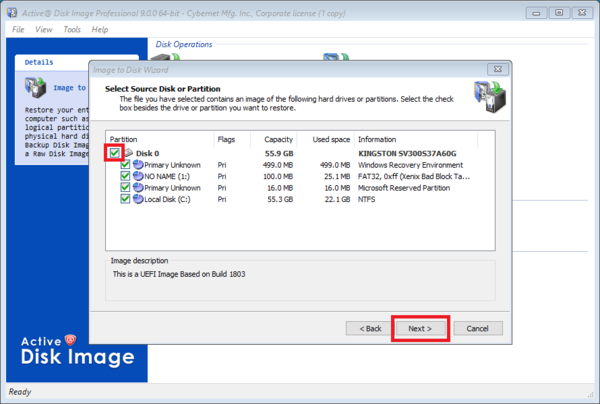This screenshot has width=600, height=404.
Task: Click the Active@ Disk Image title bar app icon
Action: [x=12, y=13]
